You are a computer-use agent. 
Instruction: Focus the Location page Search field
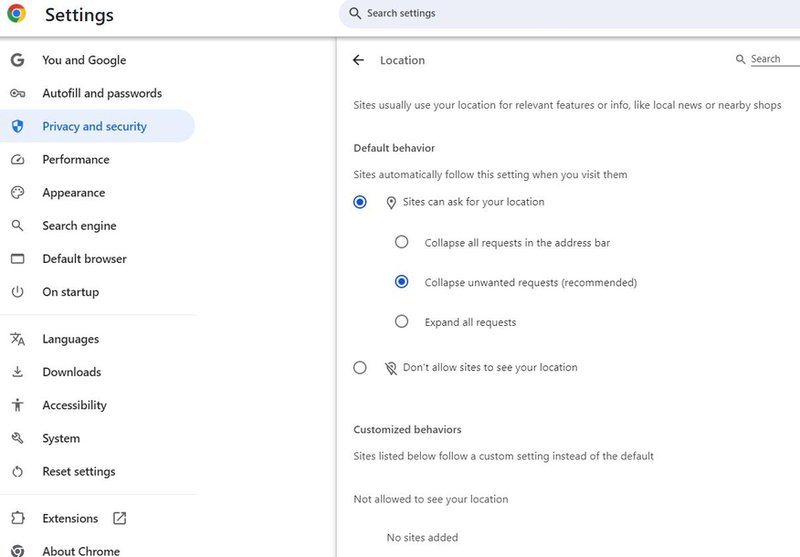[775, 59]
